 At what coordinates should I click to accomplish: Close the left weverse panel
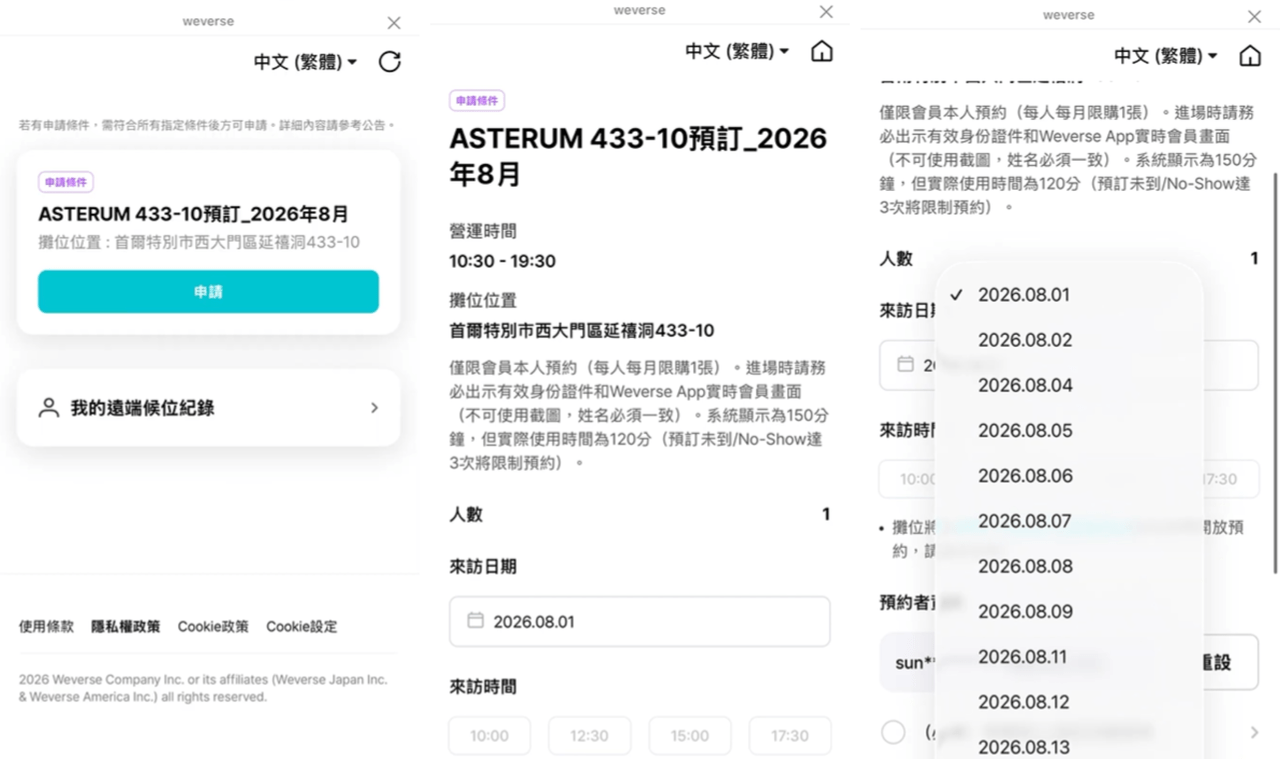(394, 23)
